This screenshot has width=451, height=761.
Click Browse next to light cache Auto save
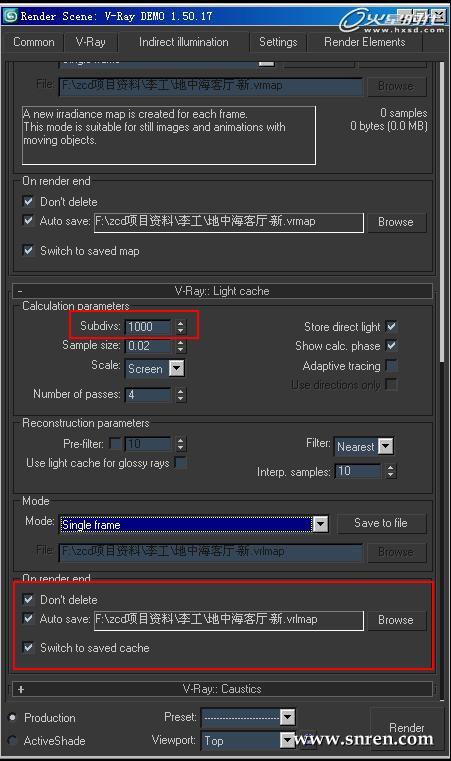point(396,620)
